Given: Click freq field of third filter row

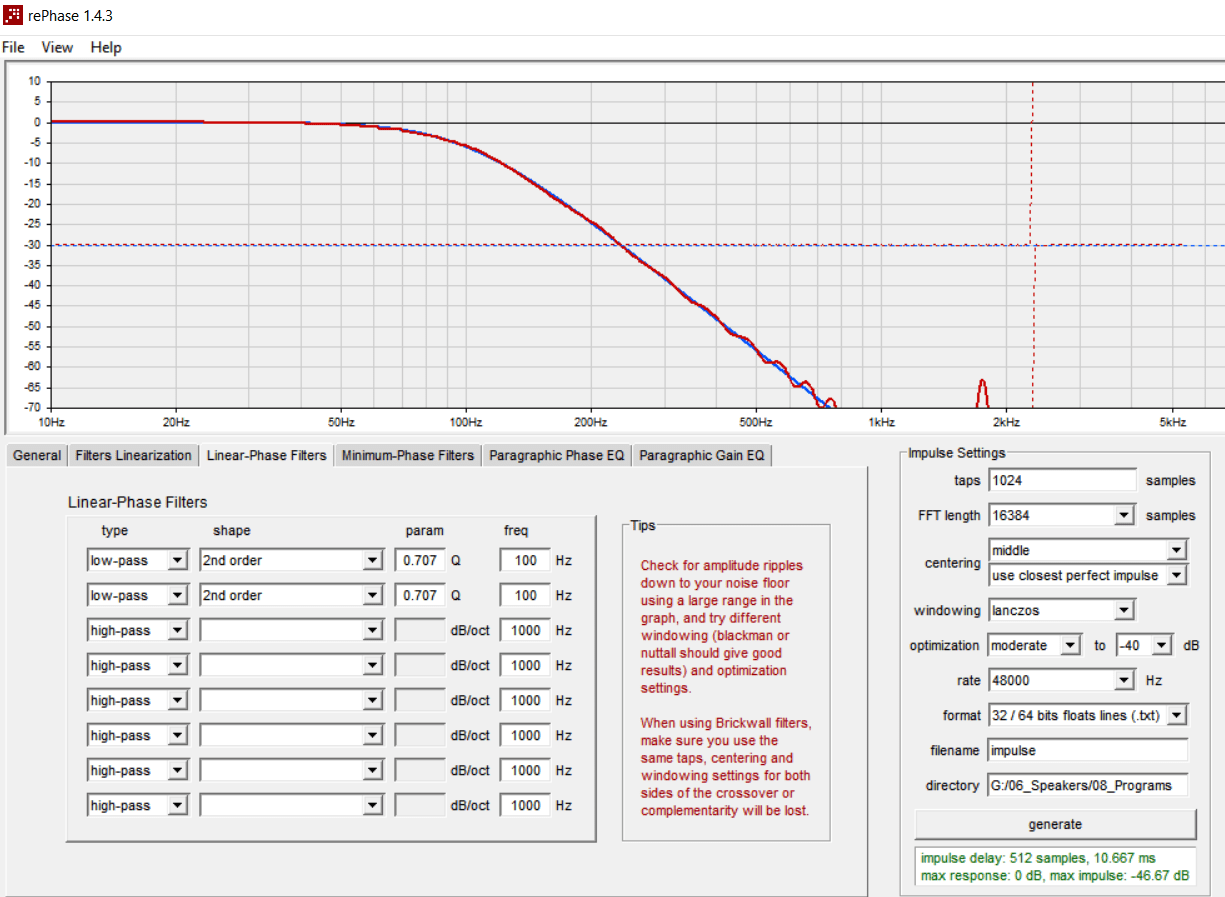Looking at the screenshot, I should point(525,630).
